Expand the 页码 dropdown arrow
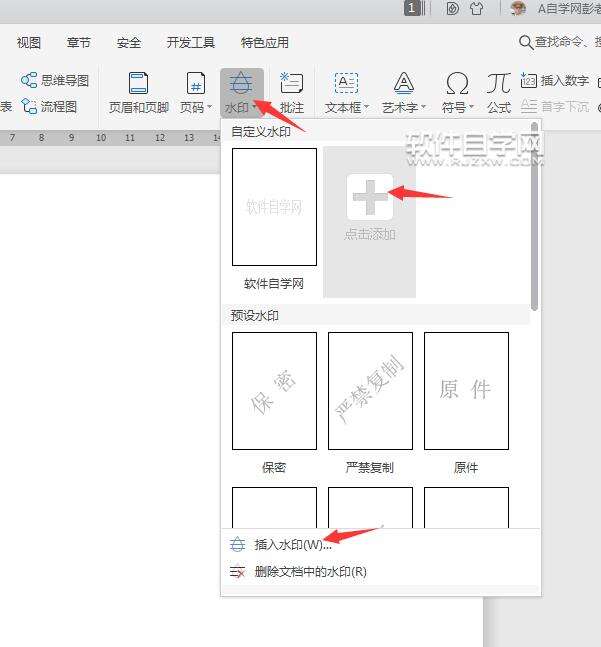Viewport: 601px width, 647px height. point(210,107)
